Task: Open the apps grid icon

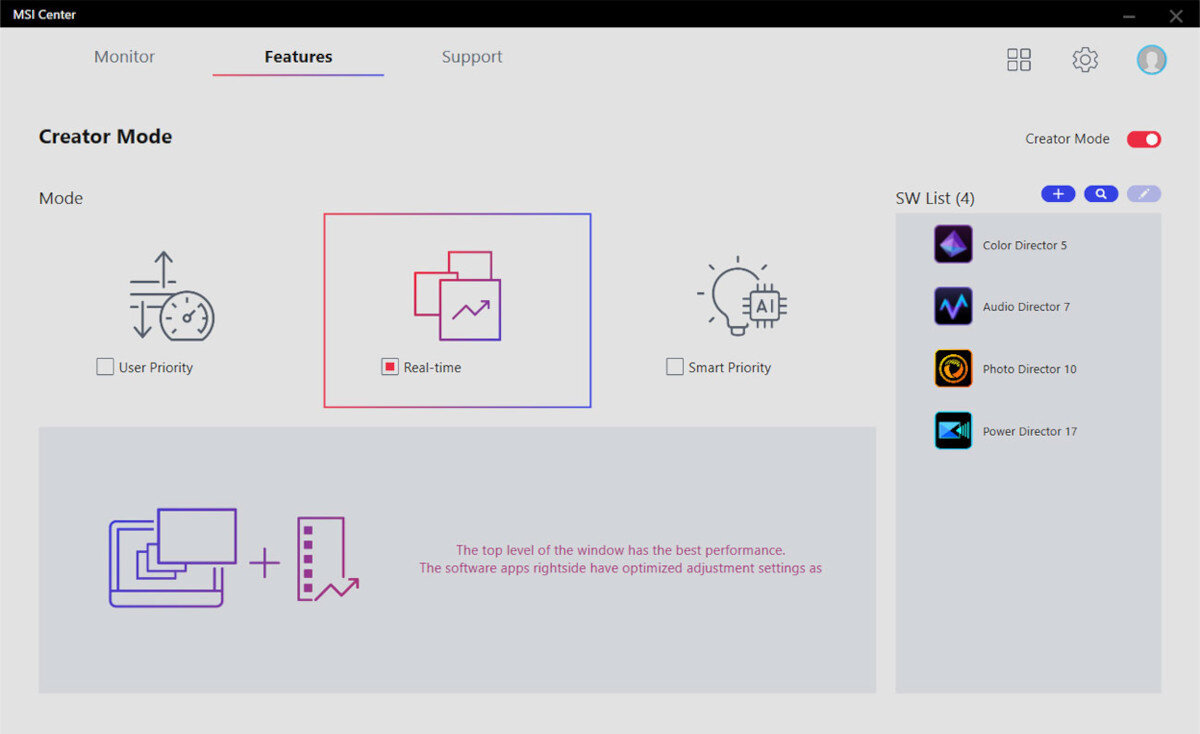Action: tap(1018, 60)
